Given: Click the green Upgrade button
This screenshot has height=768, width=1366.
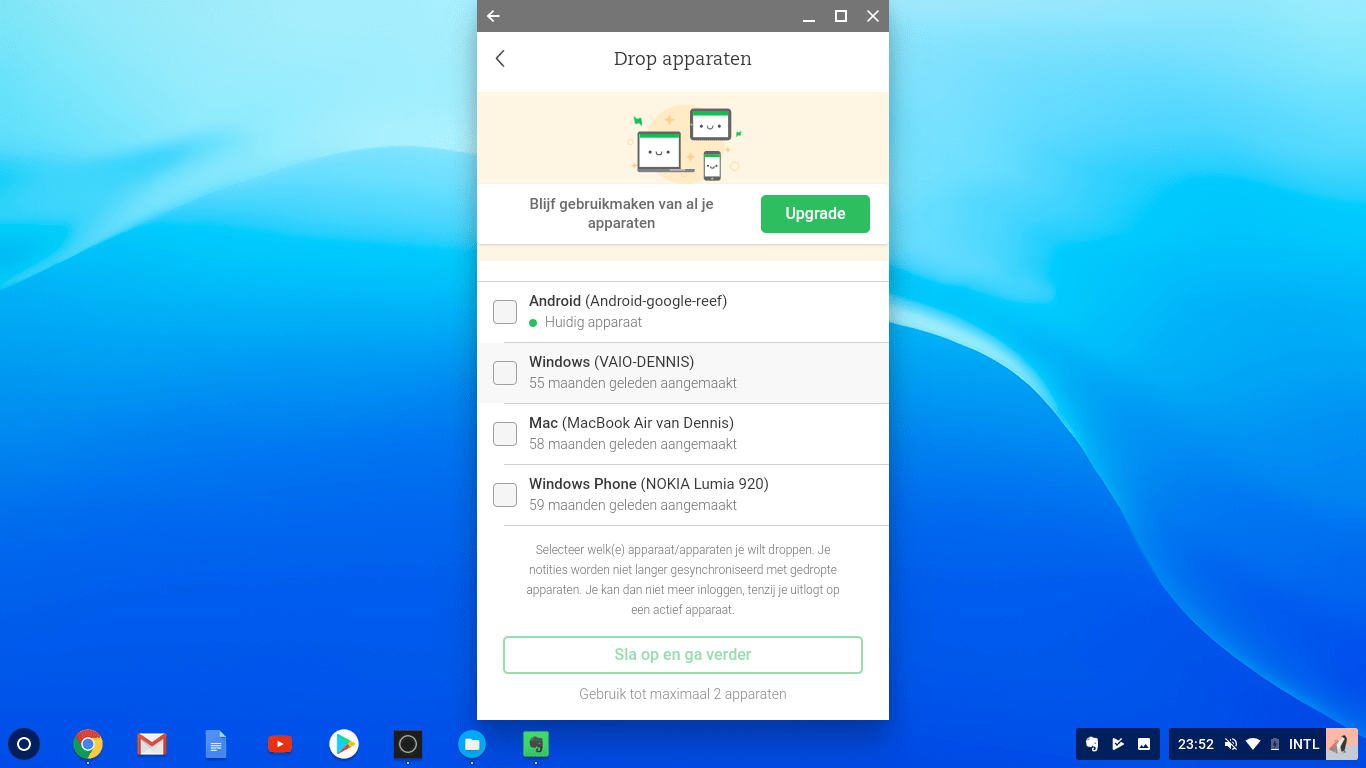Looking at the screenshot, I should point(815,214).
